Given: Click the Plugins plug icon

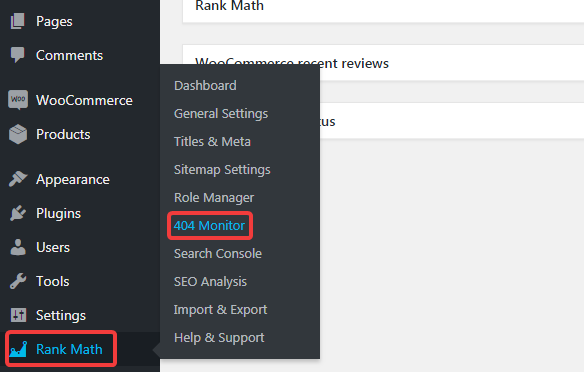Looking at the screenshot, I should (x=18, y=213).
